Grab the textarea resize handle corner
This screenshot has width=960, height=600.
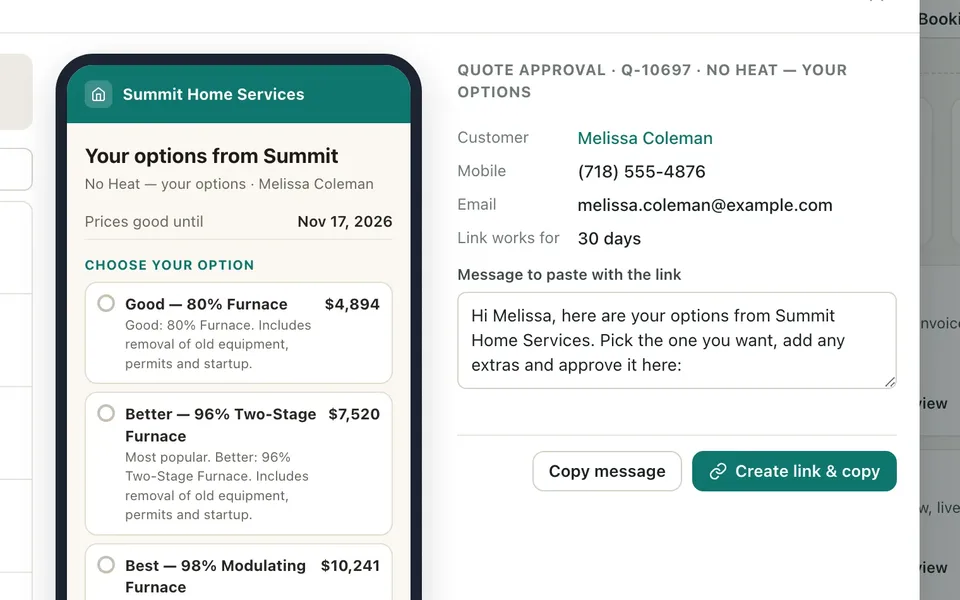coord(890,382)
